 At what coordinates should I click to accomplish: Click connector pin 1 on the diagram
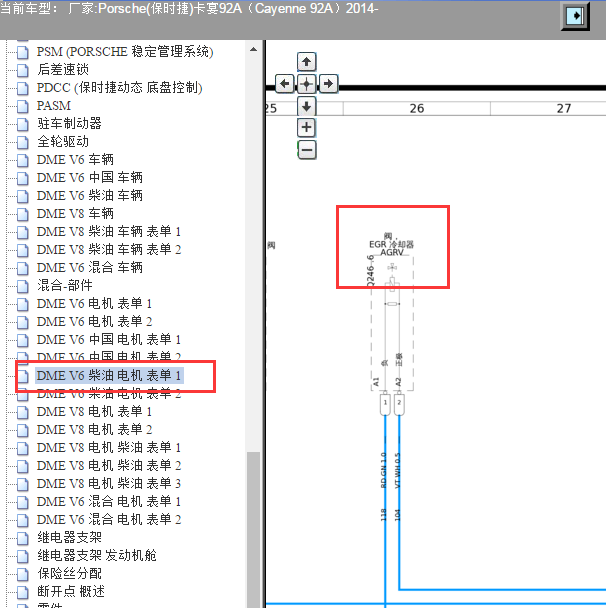click(x=385, y=404)
